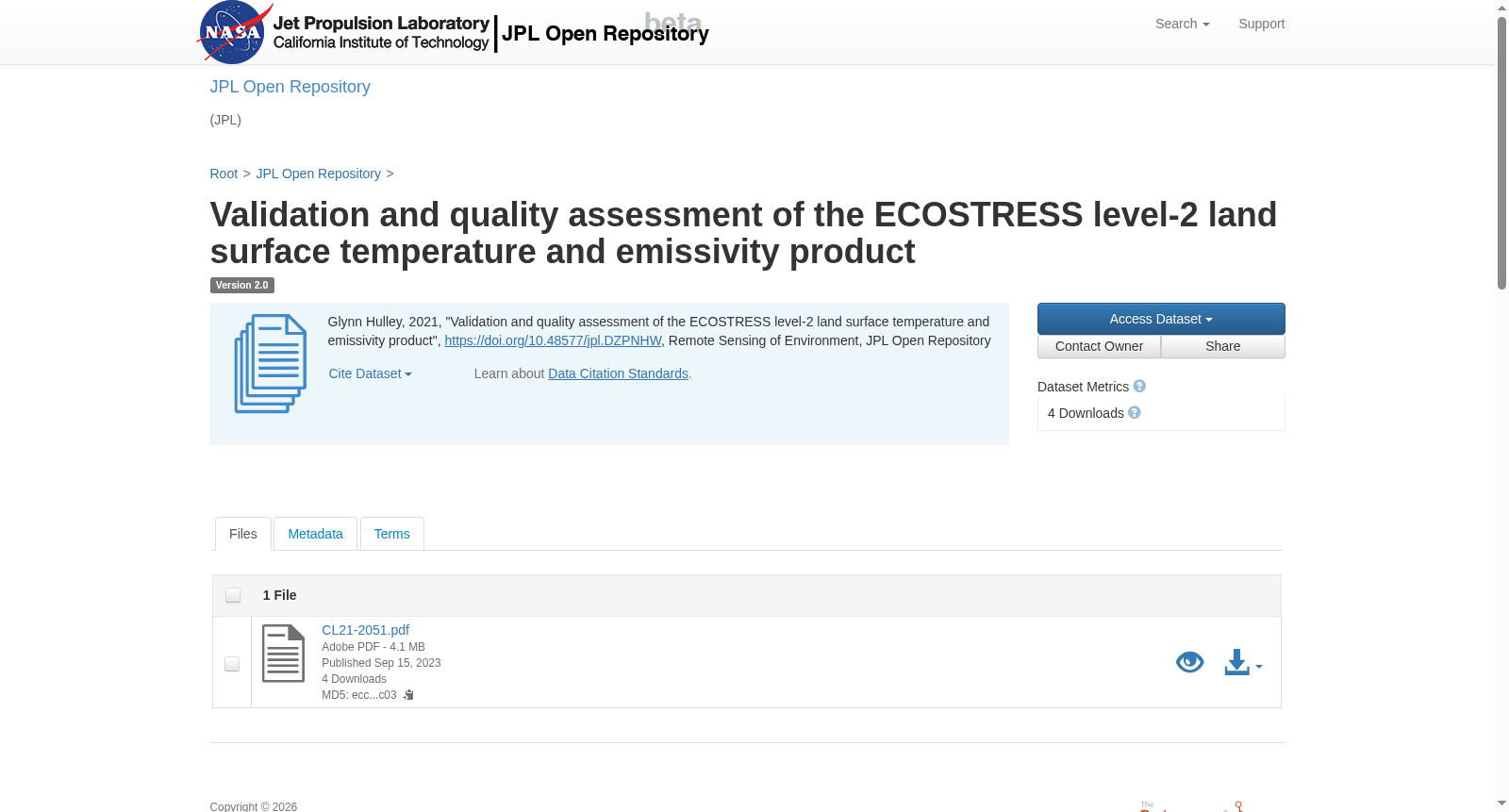Switch to the Files tab

tap(243, 534)
